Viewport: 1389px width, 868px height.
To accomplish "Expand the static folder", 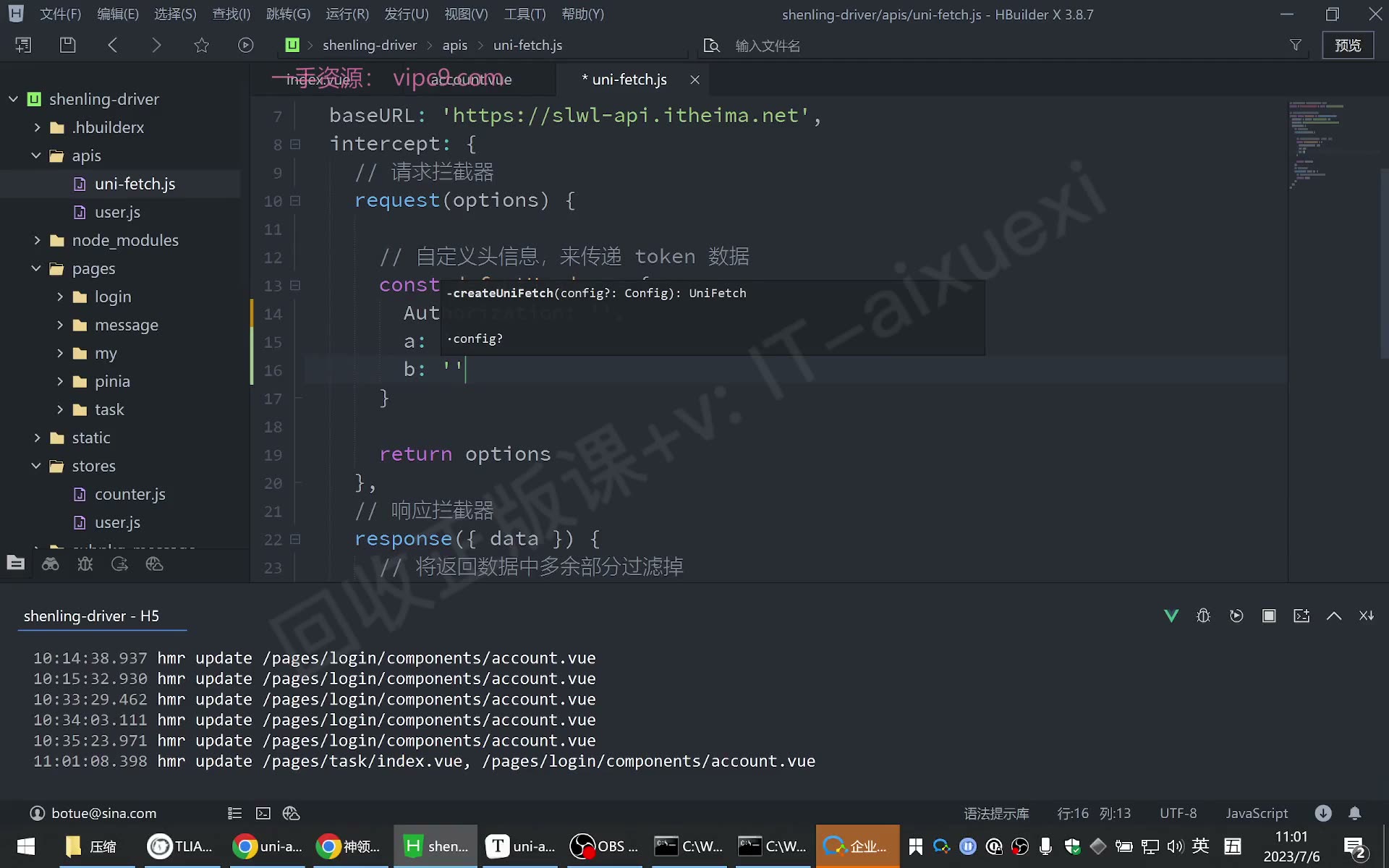I will [x=37, y=438].
